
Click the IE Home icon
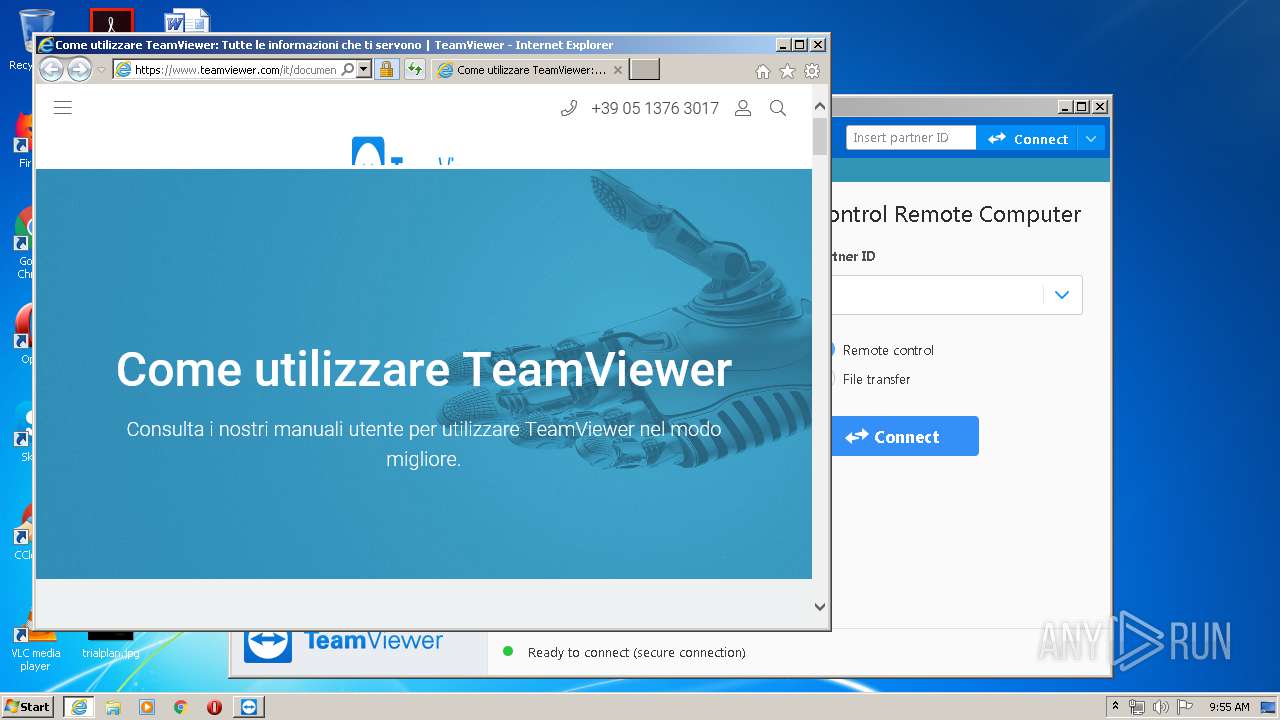click(763, 71)
